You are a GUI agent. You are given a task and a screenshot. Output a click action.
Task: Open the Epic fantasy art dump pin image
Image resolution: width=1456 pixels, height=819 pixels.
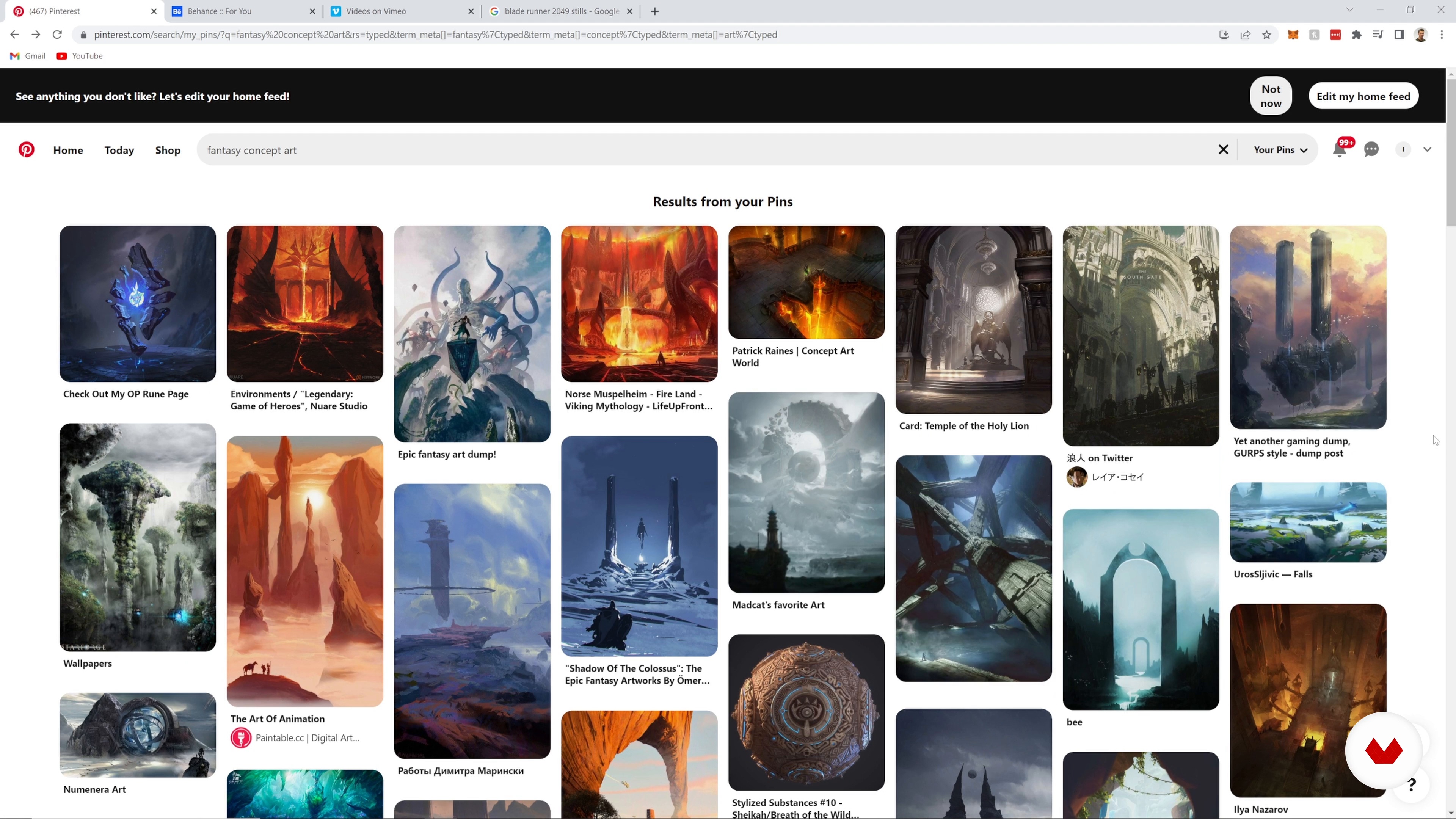click(472, 334)
